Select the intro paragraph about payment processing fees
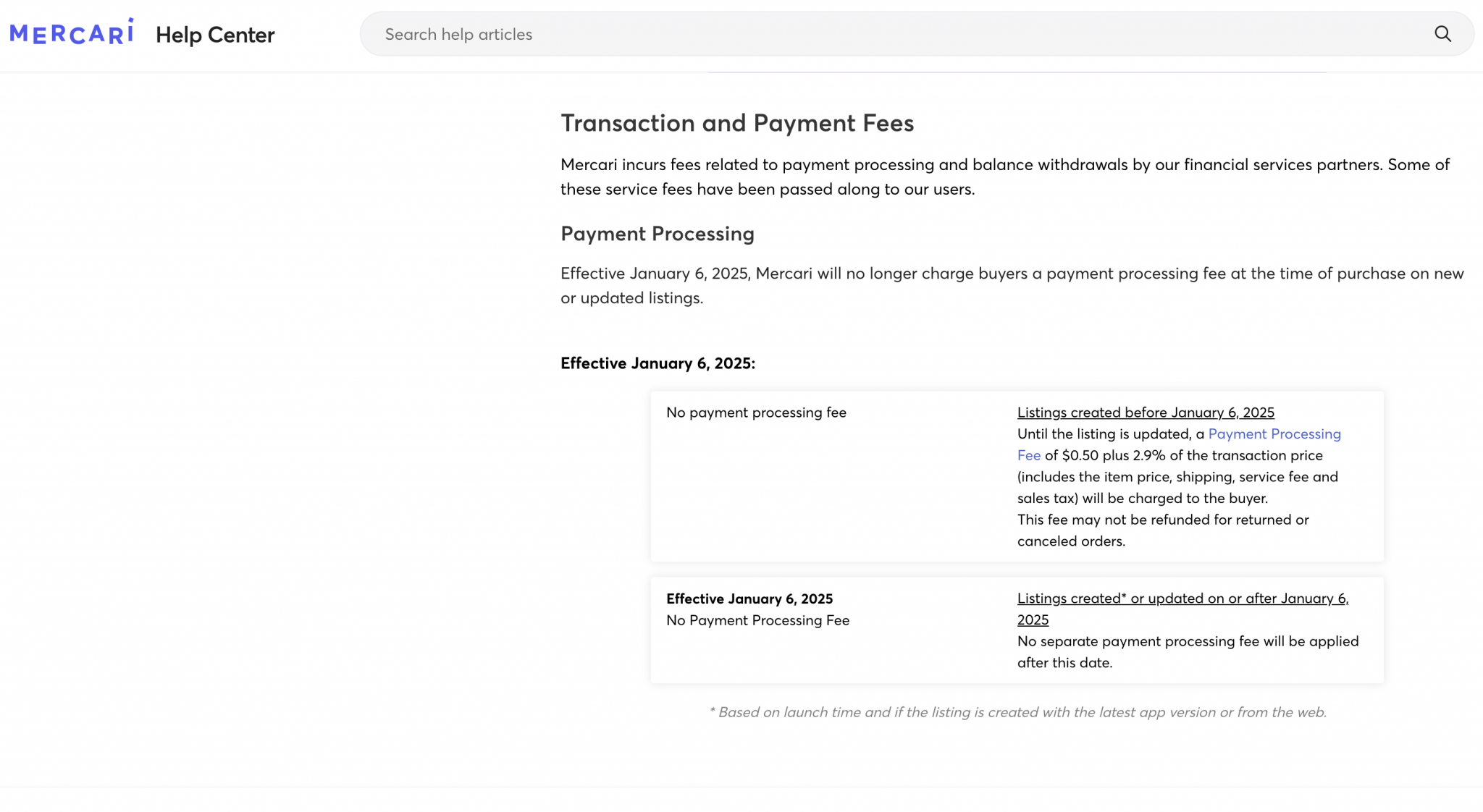 1005,177
